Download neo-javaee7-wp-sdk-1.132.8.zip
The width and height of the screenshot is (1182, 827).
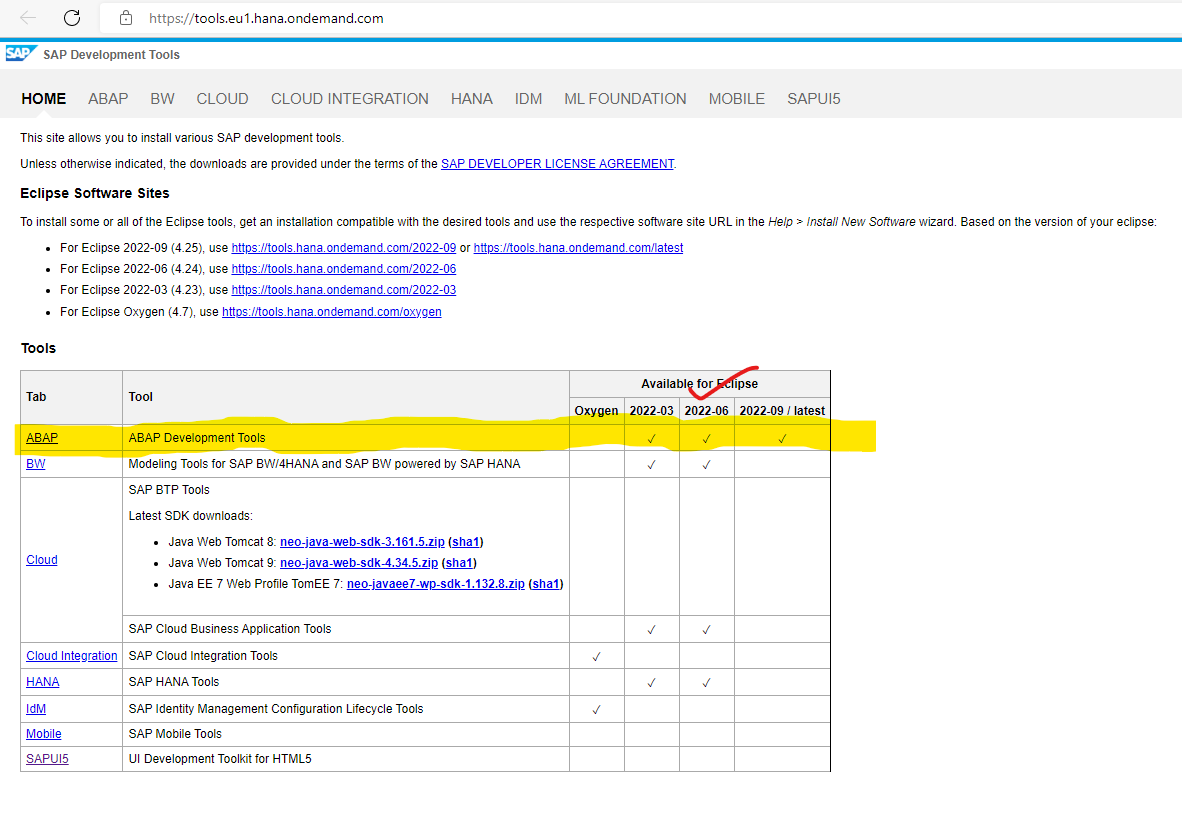[x=435, y=584]
